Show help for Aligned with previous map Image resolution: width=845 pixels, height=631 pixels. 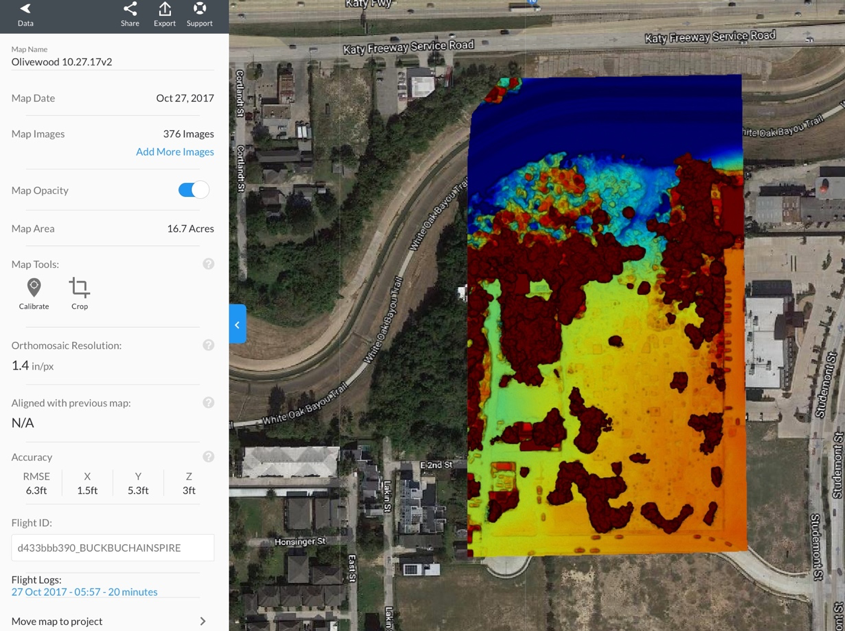(x=209, y=403)
